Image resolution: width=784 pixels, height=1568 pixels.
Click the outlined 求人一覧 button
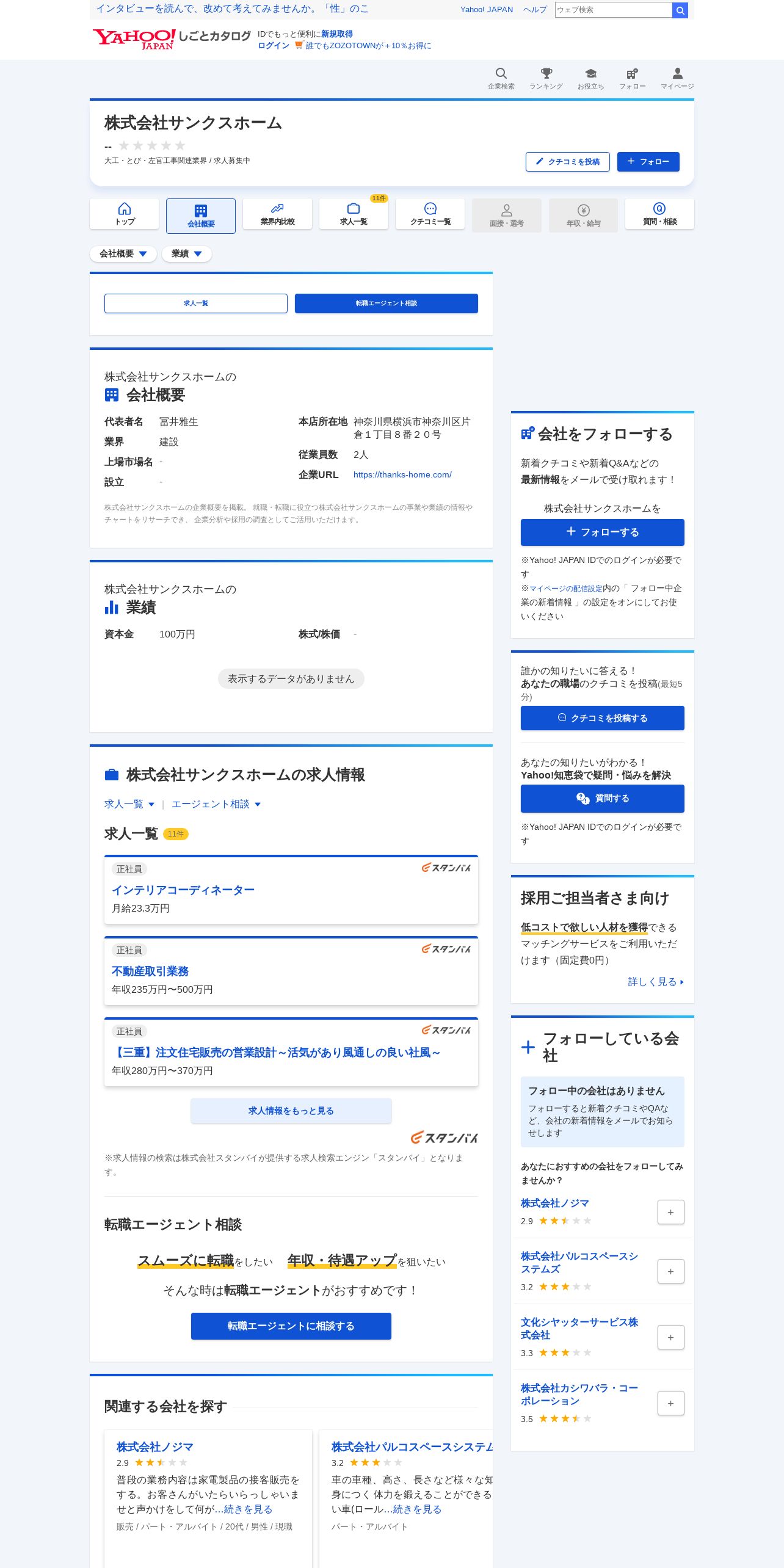click(x=196, y=303)
